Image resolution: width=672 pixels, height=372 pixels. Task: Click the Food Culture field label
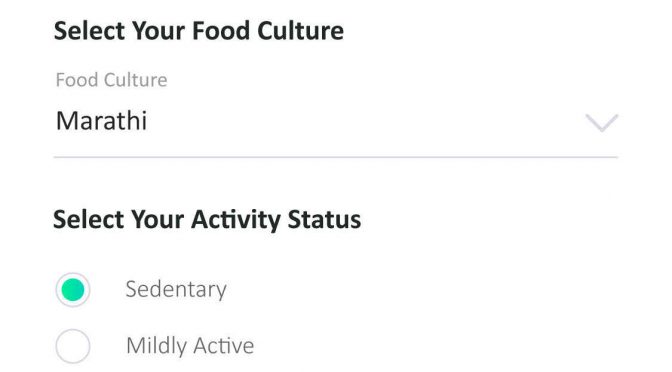point(111,80)
